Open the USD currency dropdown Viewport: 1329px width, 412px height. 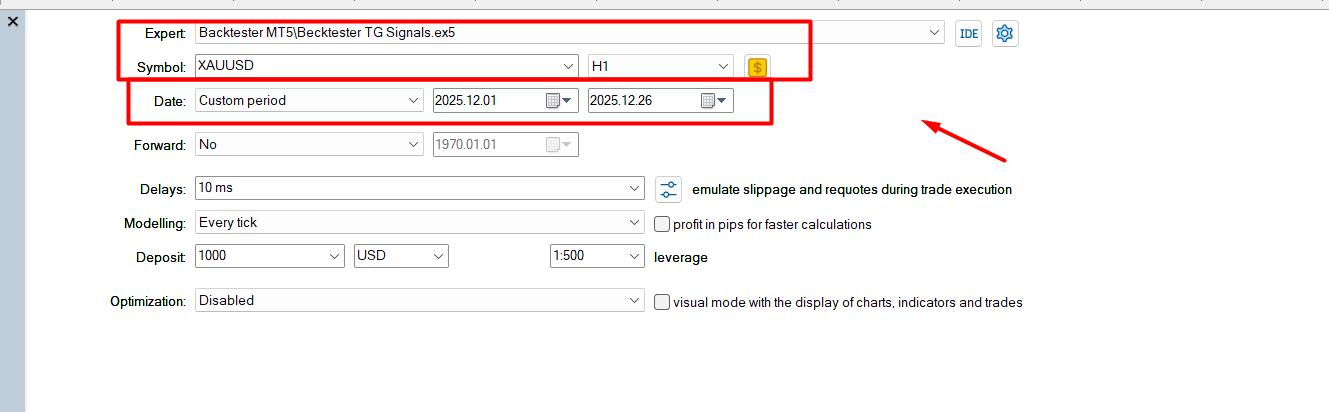[438, 256]
